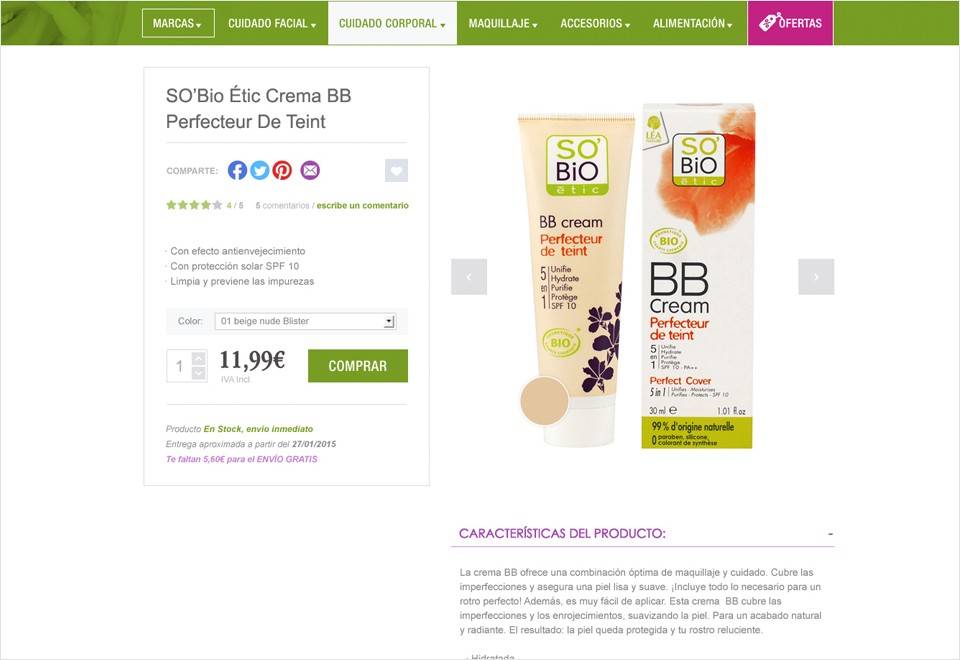Click escribe un comentario link

pyautogui.click(x=362, y=206)
